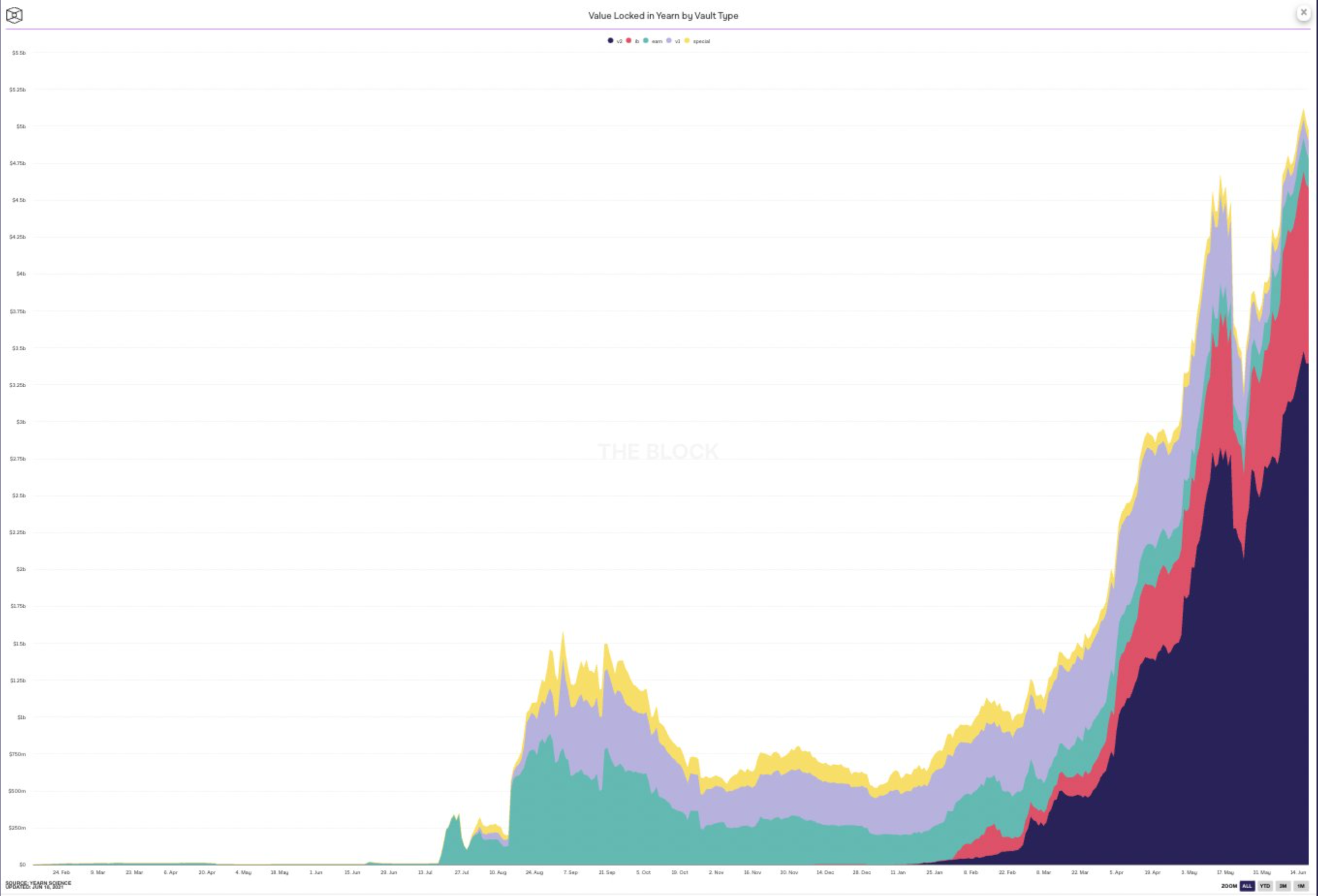
Task: Close the expanded chart view
Action: pyautogui.click(x=1303, y=13)
